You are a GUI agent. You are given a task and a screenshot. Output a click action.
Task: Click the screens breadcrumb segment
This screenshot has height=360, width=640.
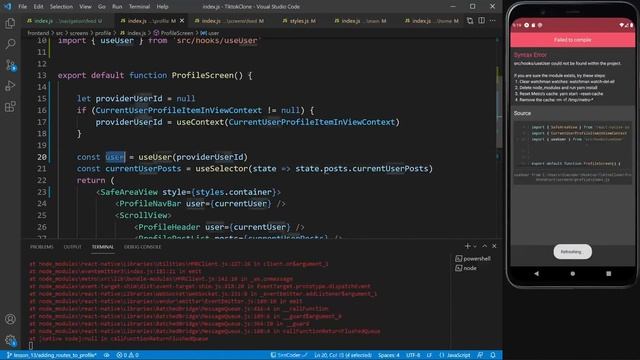79,33
